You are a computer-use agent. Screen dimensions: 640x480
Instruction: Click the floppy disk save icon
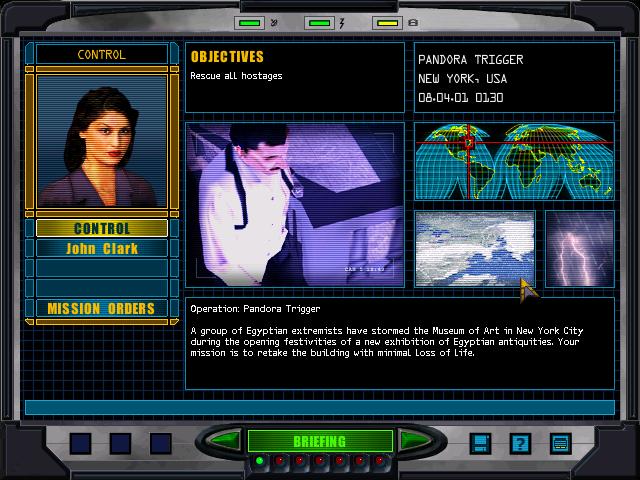480,443
